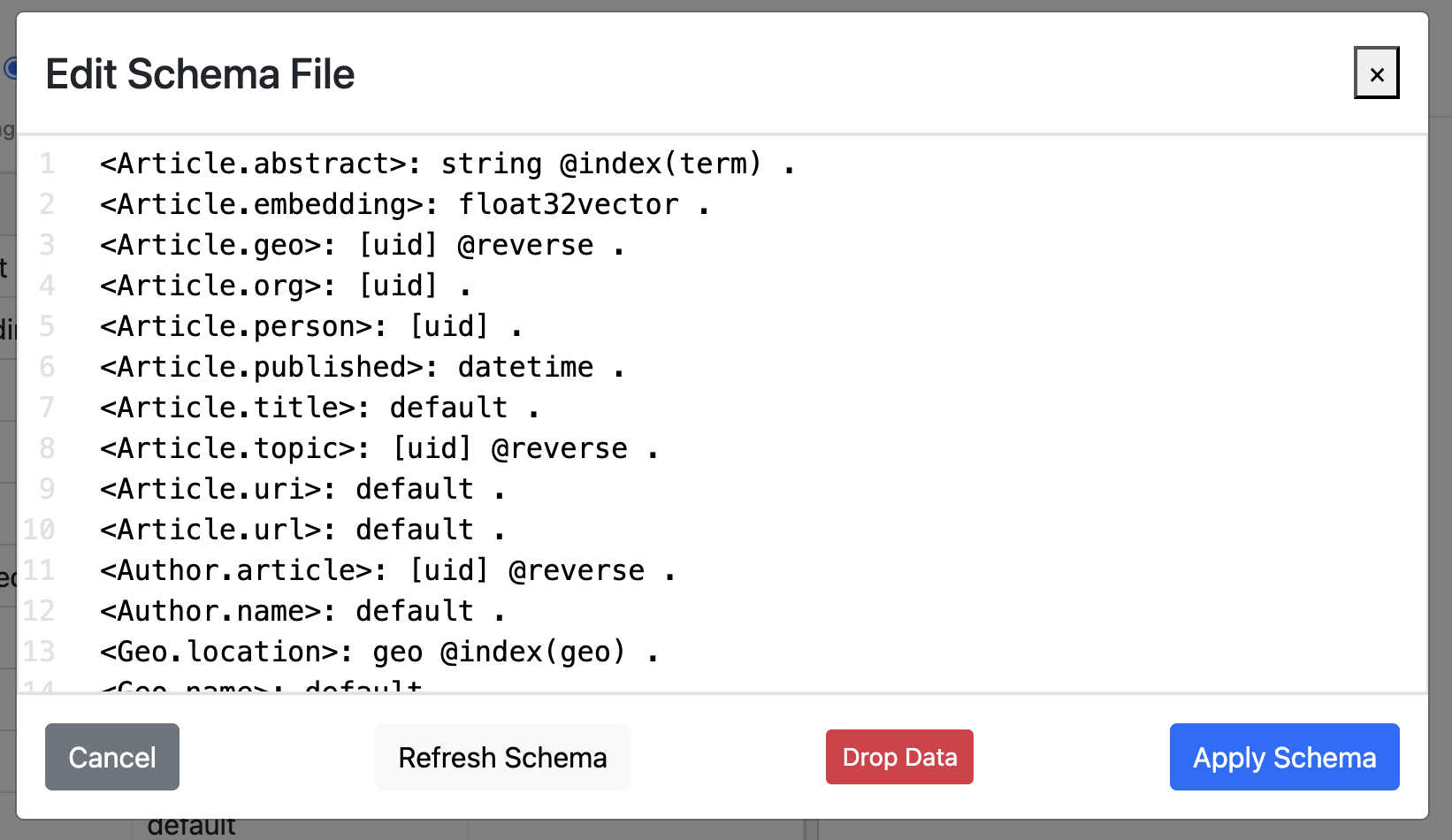Click line number 1 in the editor gutter
This screenshot has width=1452, height=840.
point(47,163)
